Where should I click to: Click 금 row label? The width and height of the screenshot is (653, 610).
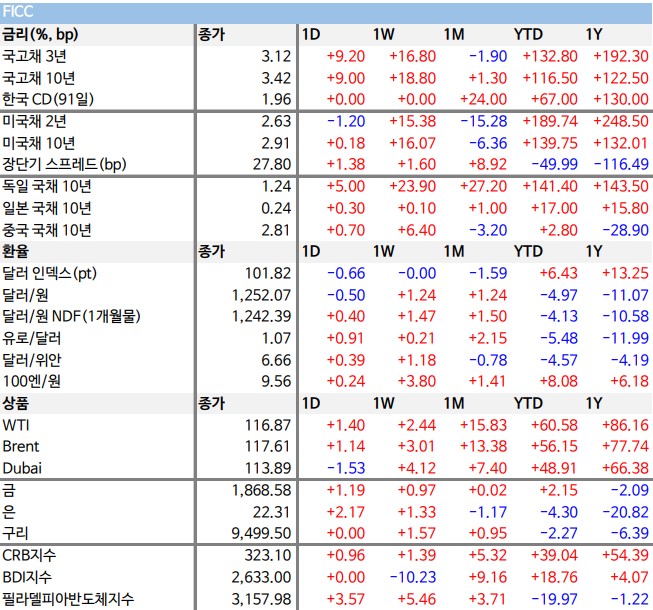tap(9, 490)
